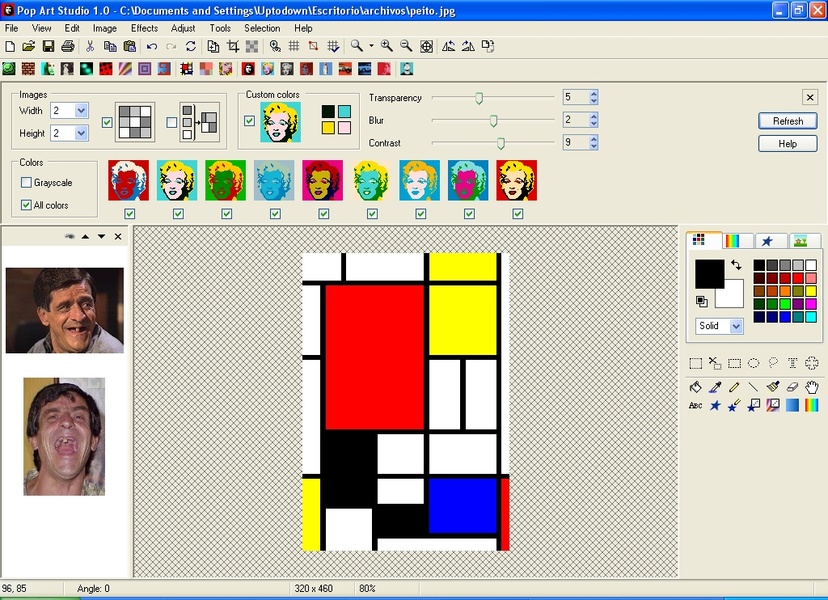Switch to the gradient rainbow palette tab
This screenshot has height=600, width=828.
pos(736,241)
